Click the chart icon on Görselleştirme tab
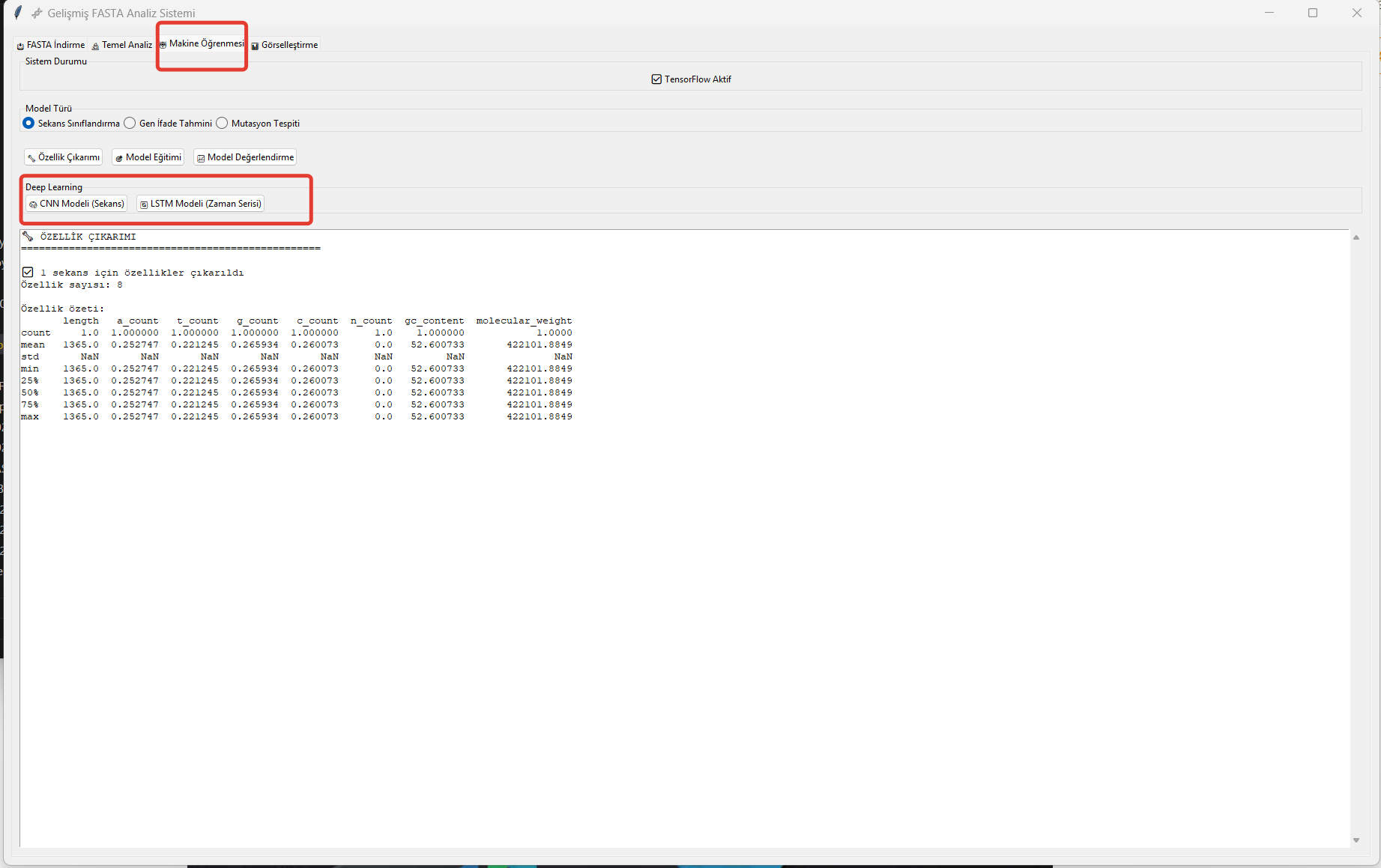Viewport: 1381px width, 868px height. 255,46
